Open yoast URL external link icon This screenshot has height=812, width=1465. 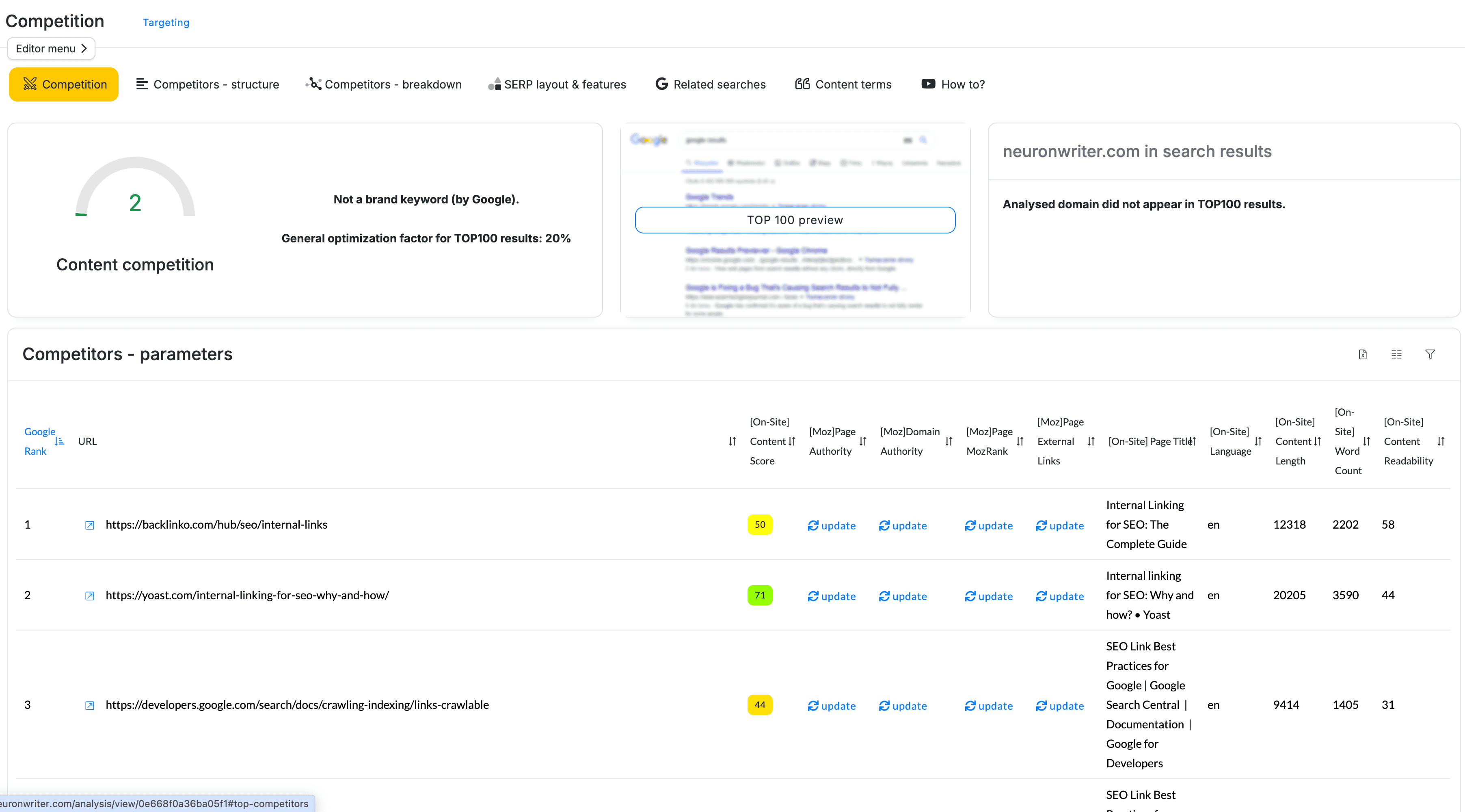[89, 595]
